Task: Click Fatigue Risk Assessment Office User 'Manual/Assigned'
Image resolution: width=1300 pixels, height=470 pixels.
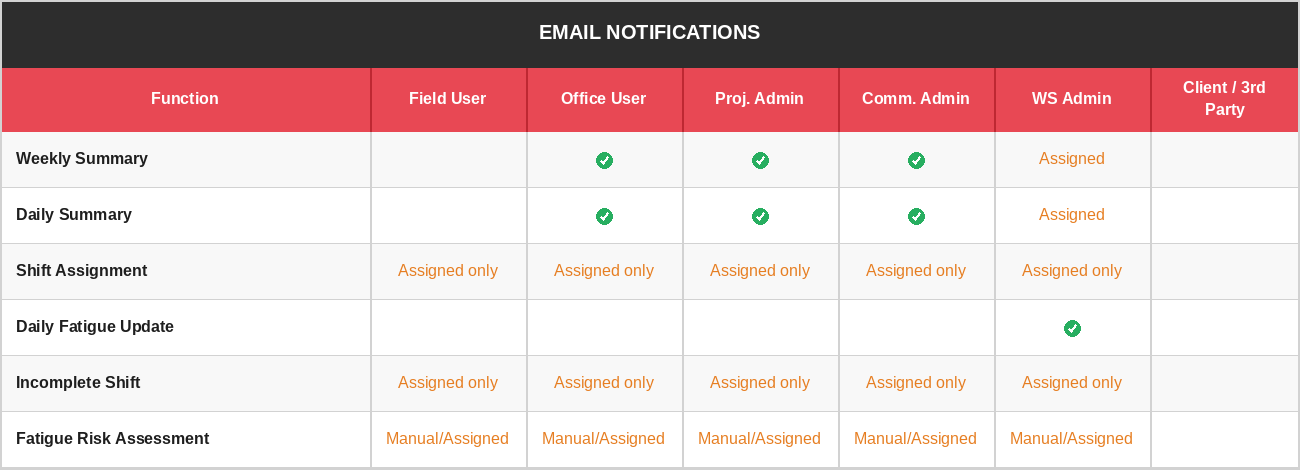Action: point(603,438)
